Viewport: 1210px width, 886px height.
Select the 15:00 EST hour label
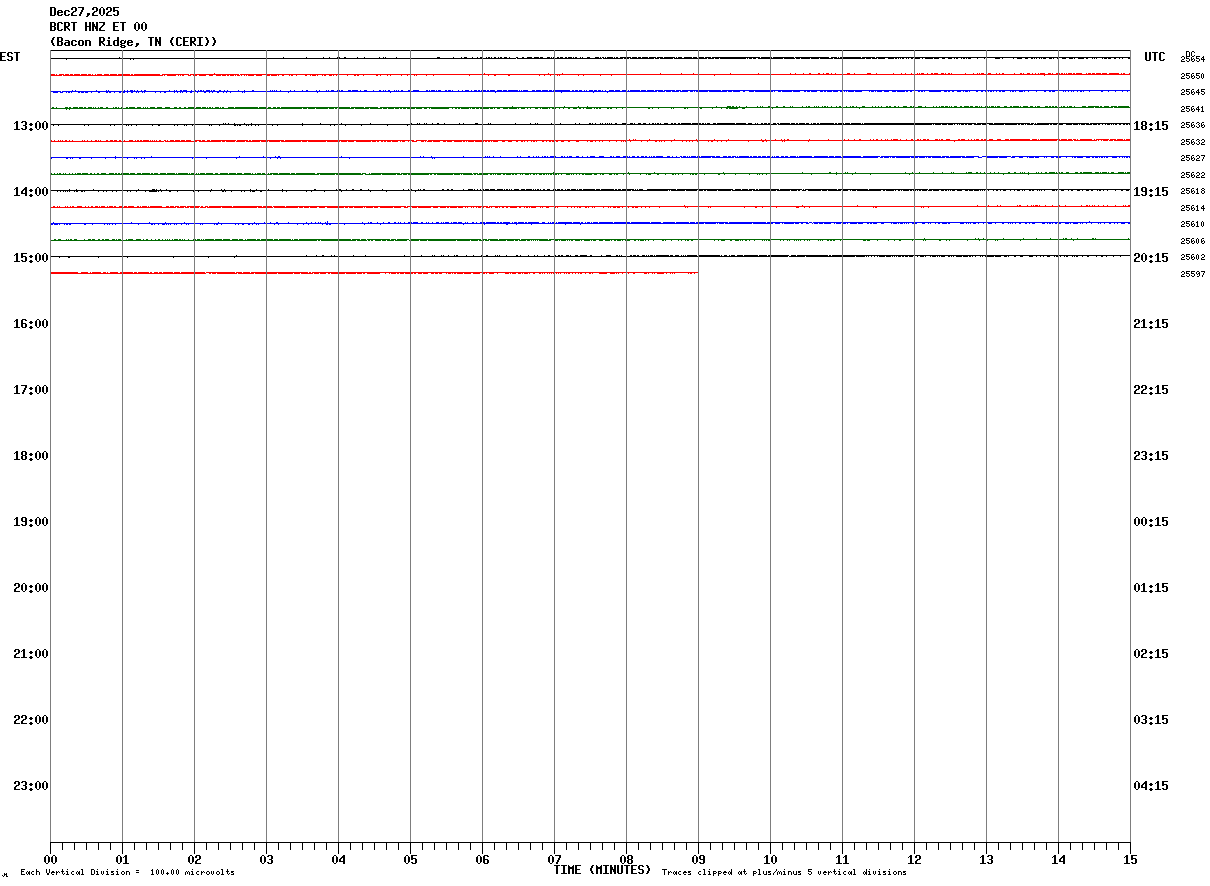pos(31,257)
